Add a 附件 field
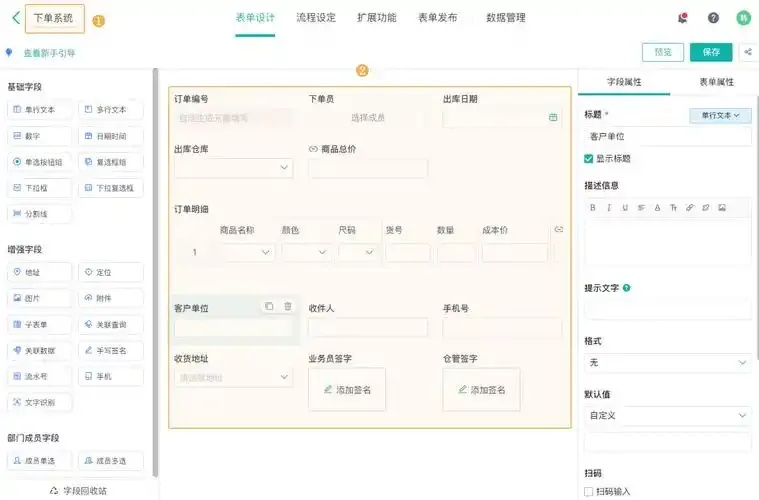 (x=111, y=298)
